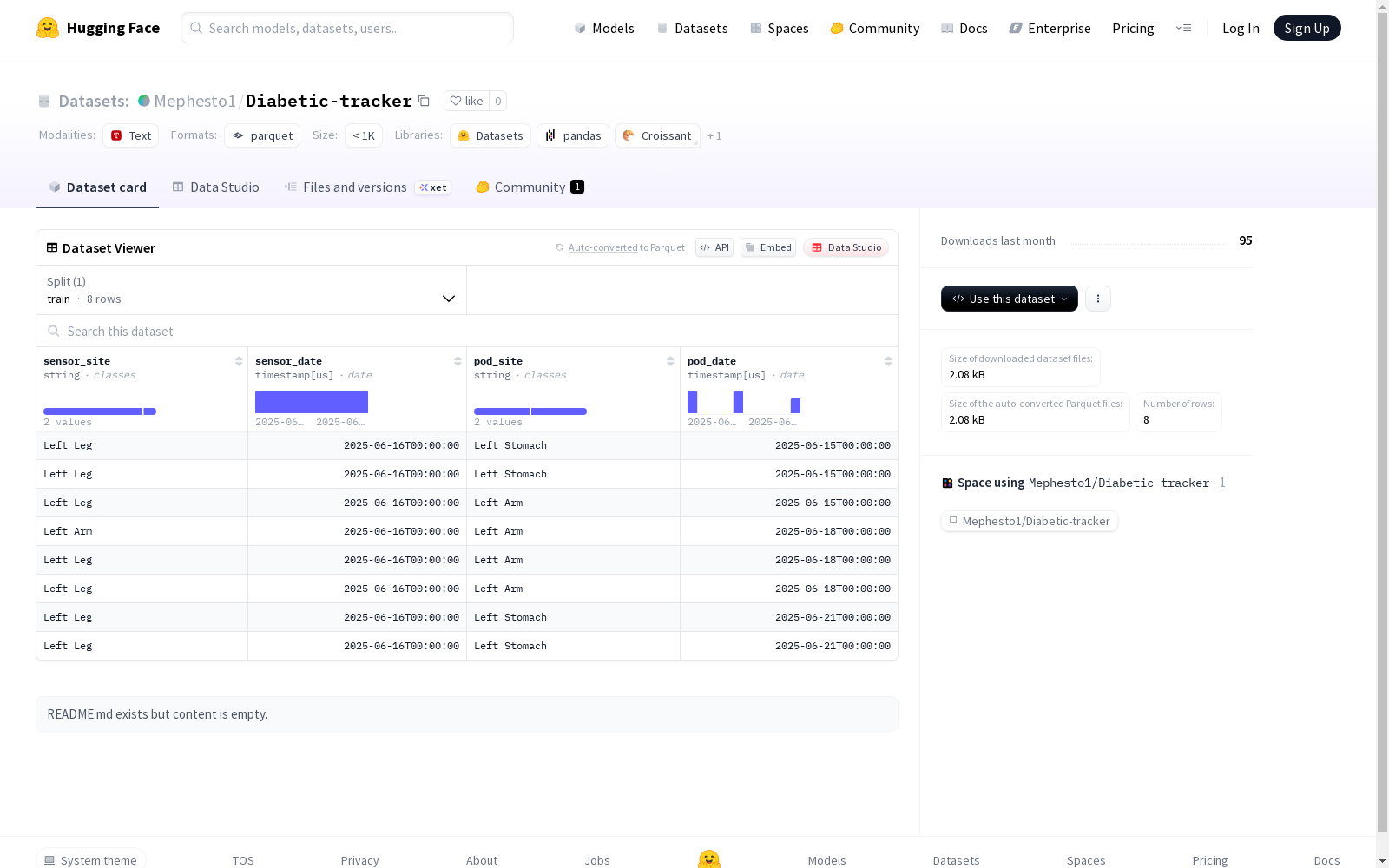
Task: Copy dataset name with the copy icon
Action: click(x=424, y=101)
